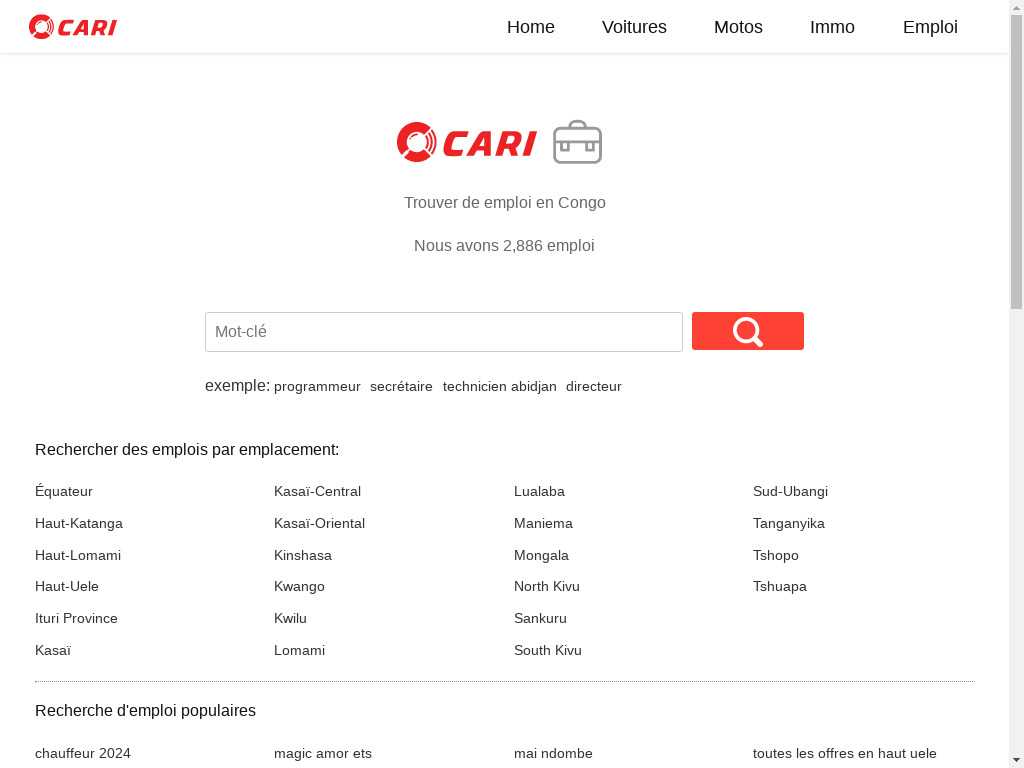View jobs in Kinshasa
Image resolution: width=1024 pixels, height=768 pixels.
[303, 555]
